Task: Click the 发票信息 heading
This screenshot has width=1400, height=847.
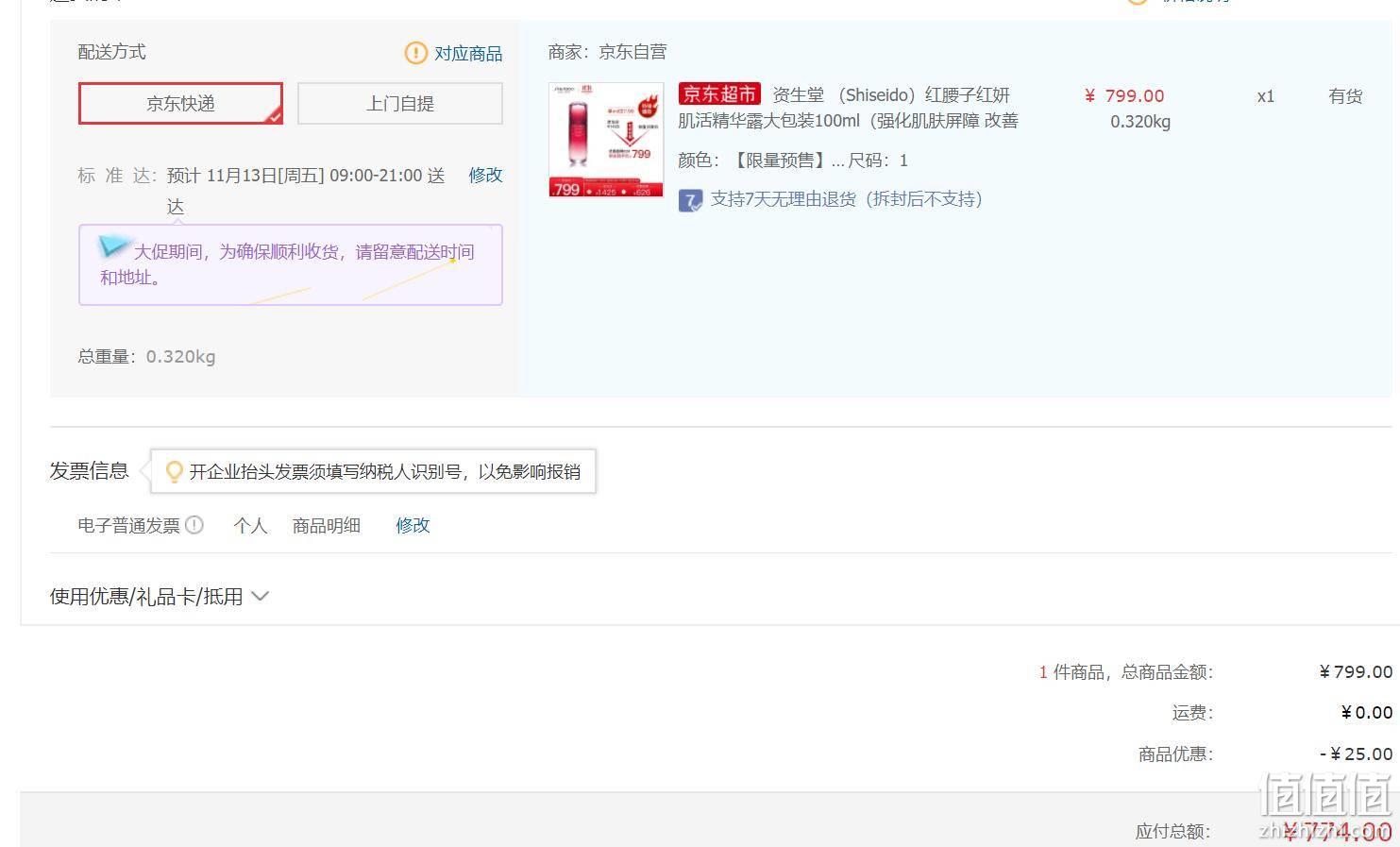Action: coord(89,470)
